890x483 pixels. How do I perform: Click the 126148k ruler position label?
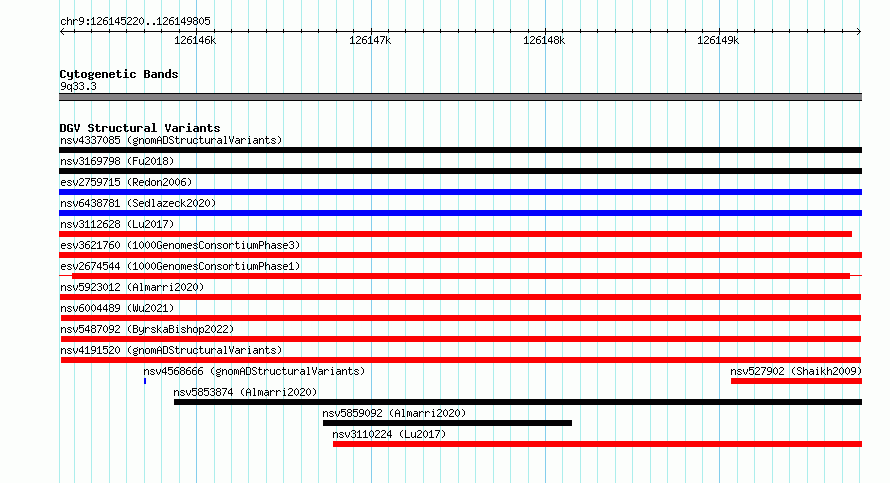tap(544, 40)
